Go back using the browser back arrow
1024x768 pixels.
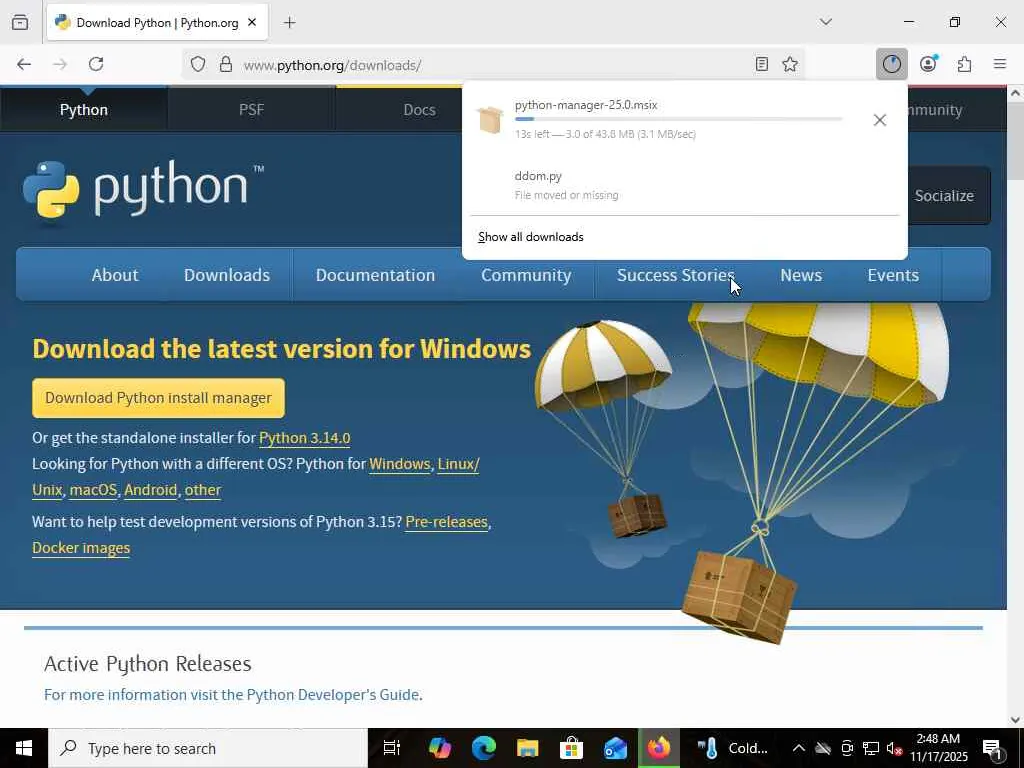pos(24,64)
